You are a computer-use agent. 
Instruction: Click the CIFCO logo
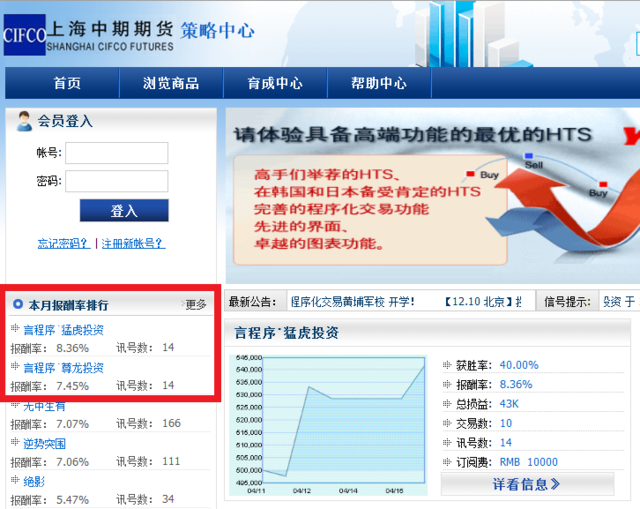(24, 35)
